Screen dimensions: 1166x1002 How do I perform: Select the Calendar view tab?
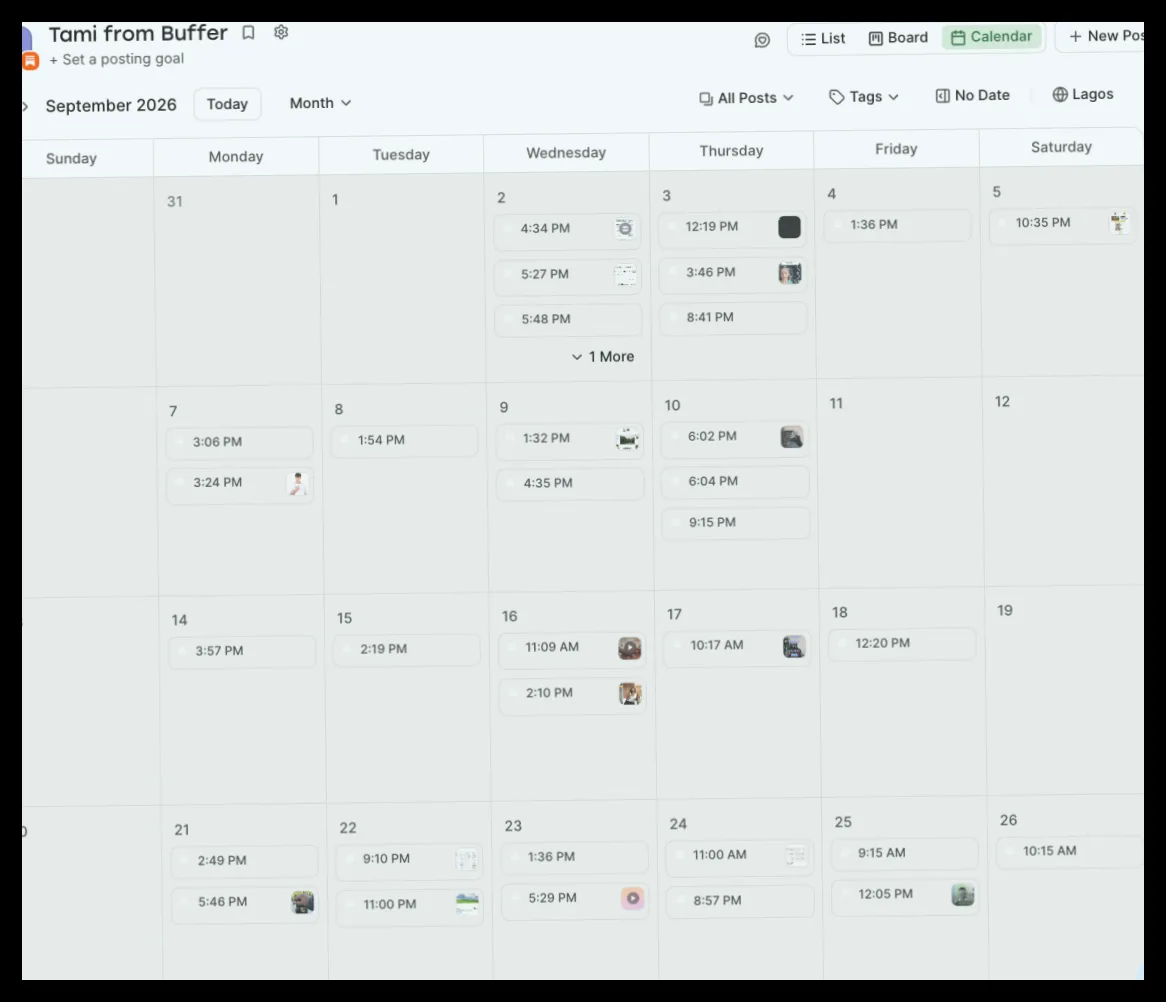coord(992,36)
